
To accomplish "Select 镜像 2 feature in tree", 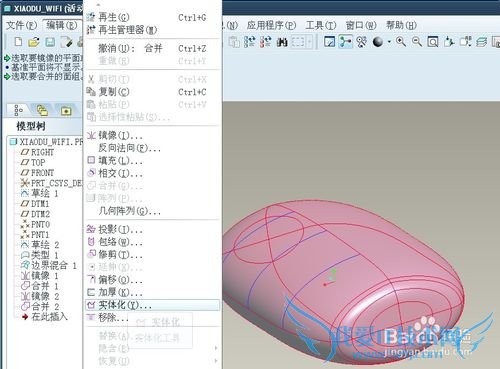I will [40, 296].
